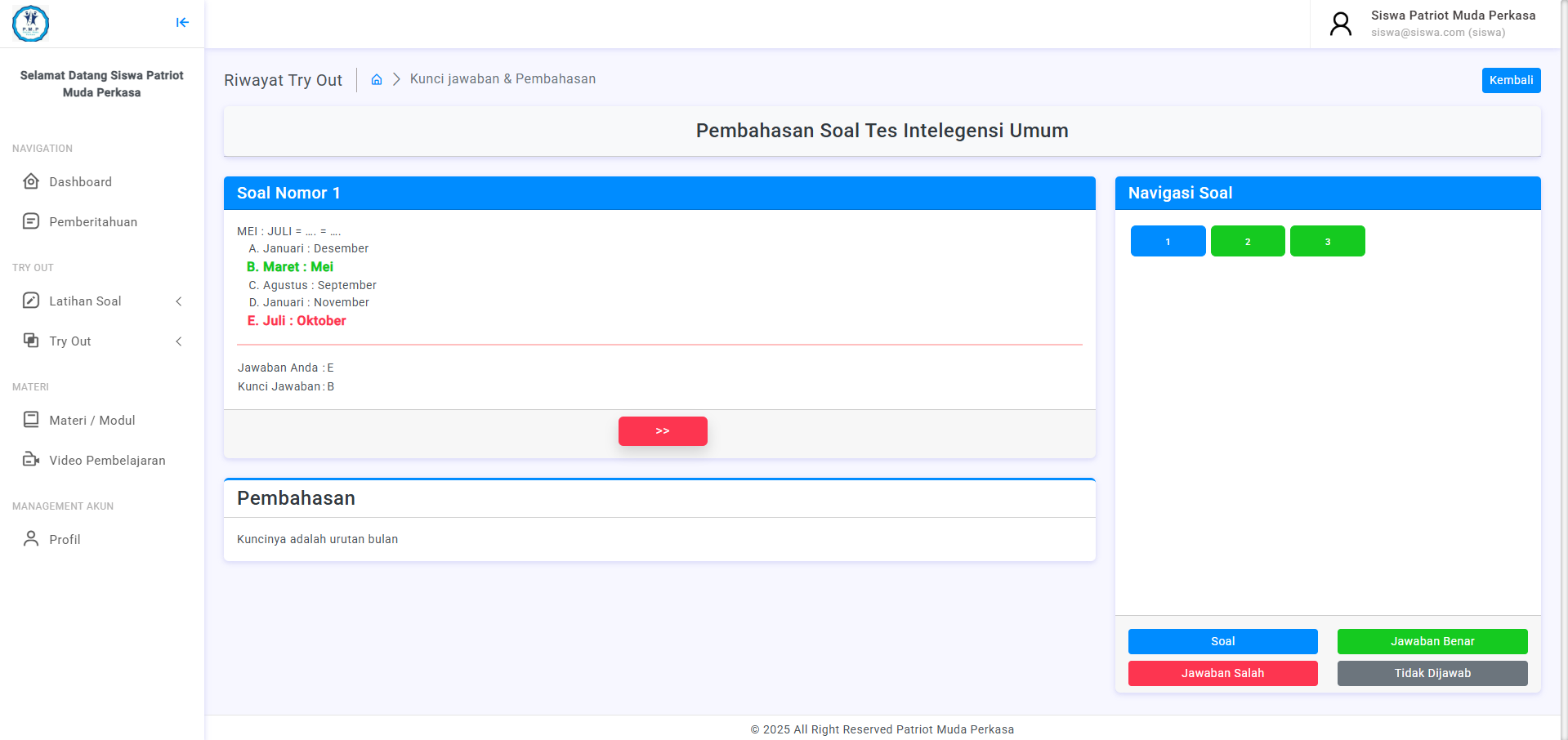Select answer text 'D. Januari : November'
The image size is (1568, 740).
[x=309, y=302]
